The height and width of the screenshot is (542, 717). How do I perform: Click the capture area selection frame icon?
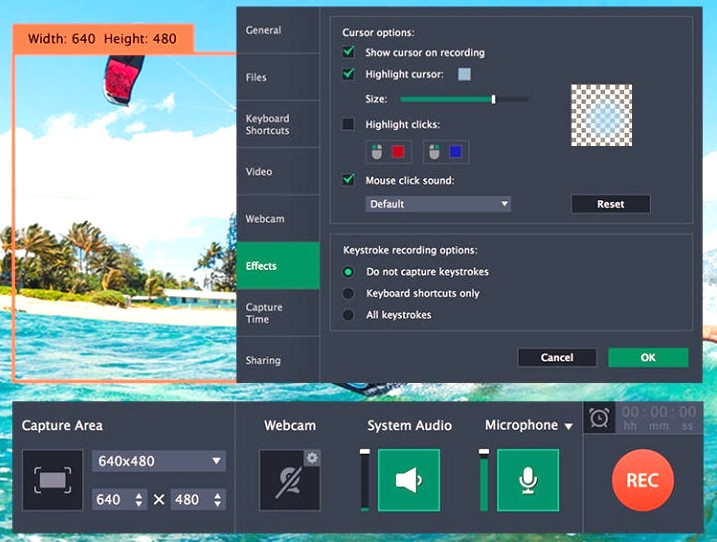(x=53, y=480)
